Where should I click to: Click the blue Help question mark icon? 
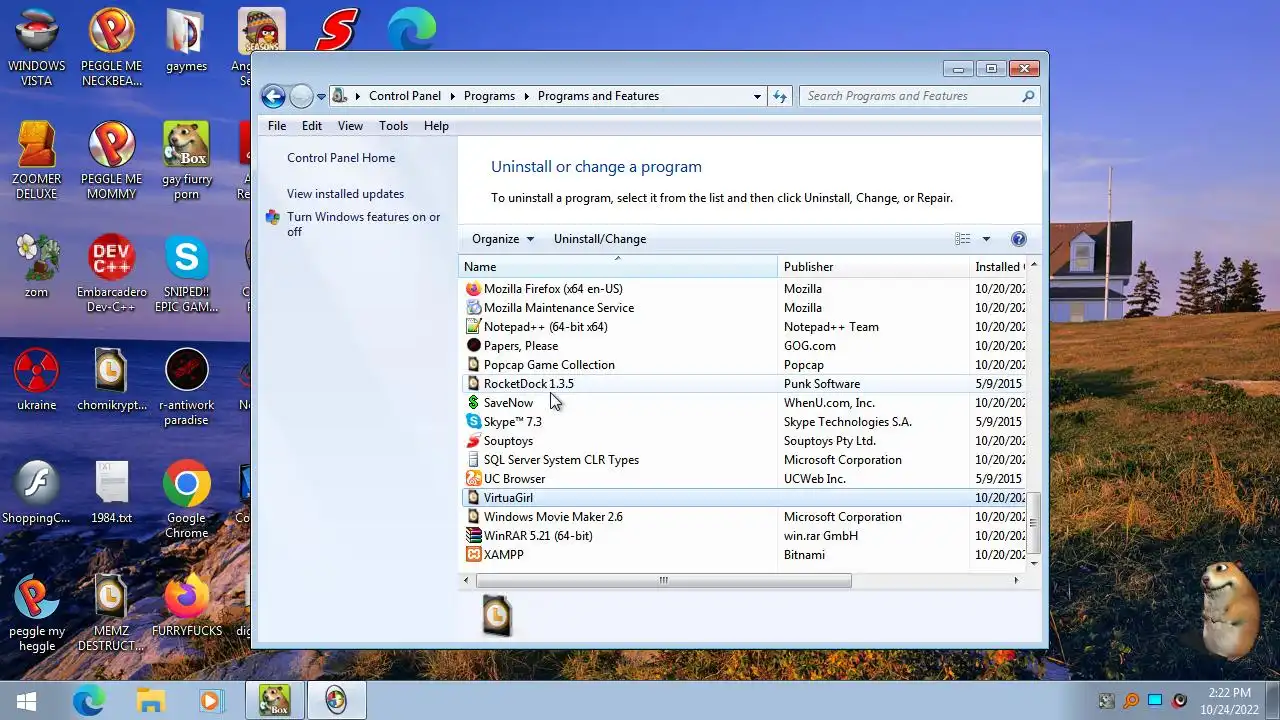pos(1019,239)
